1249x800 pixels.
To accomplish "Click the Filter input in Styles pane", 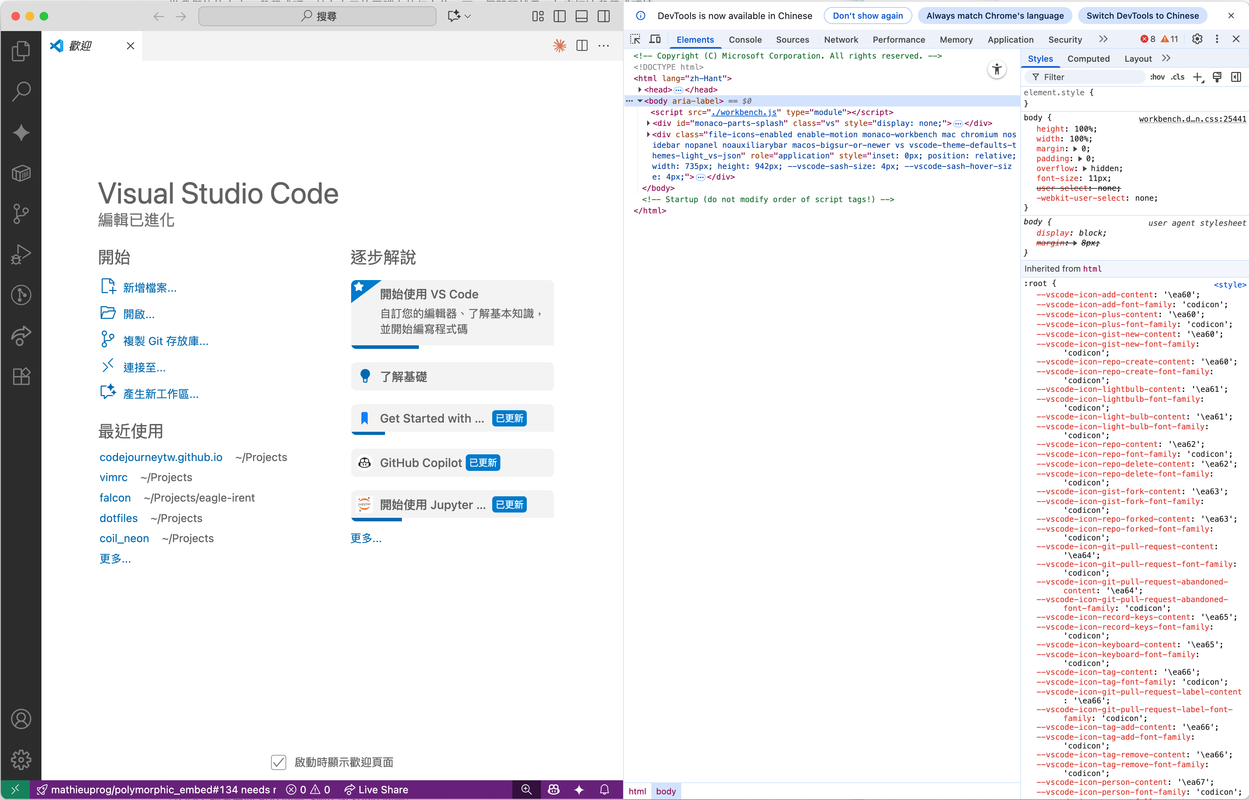I will point(1085,77).
